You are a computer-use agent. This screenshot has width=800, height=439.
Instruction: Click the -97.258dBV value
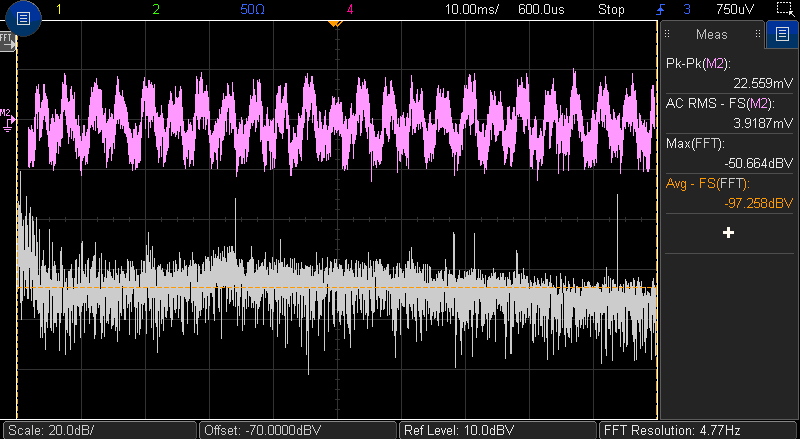coord(759,204)
